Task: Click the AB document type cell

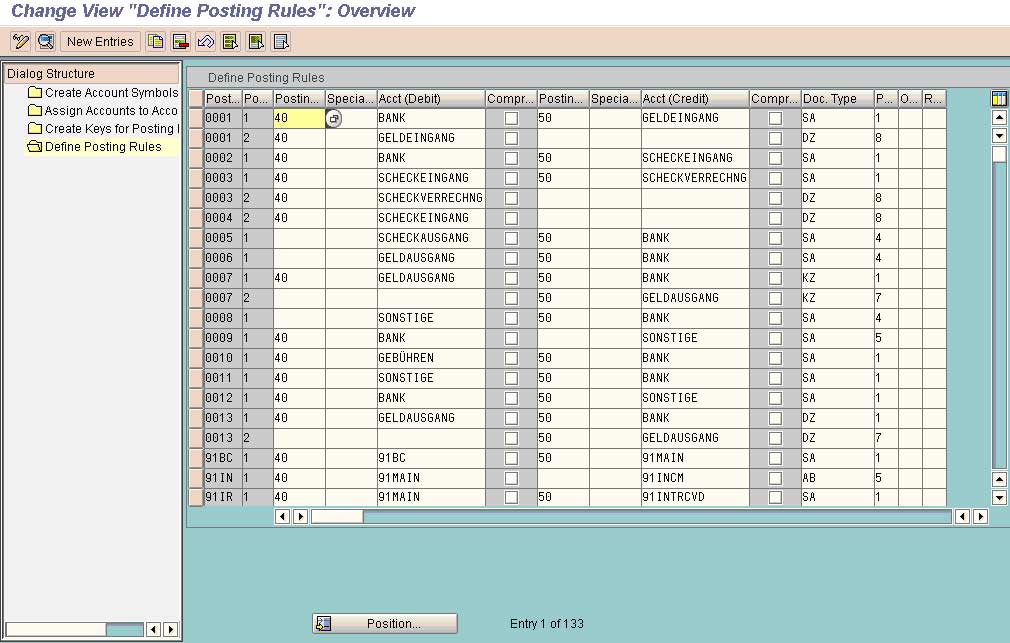Action: click(837, 478)
